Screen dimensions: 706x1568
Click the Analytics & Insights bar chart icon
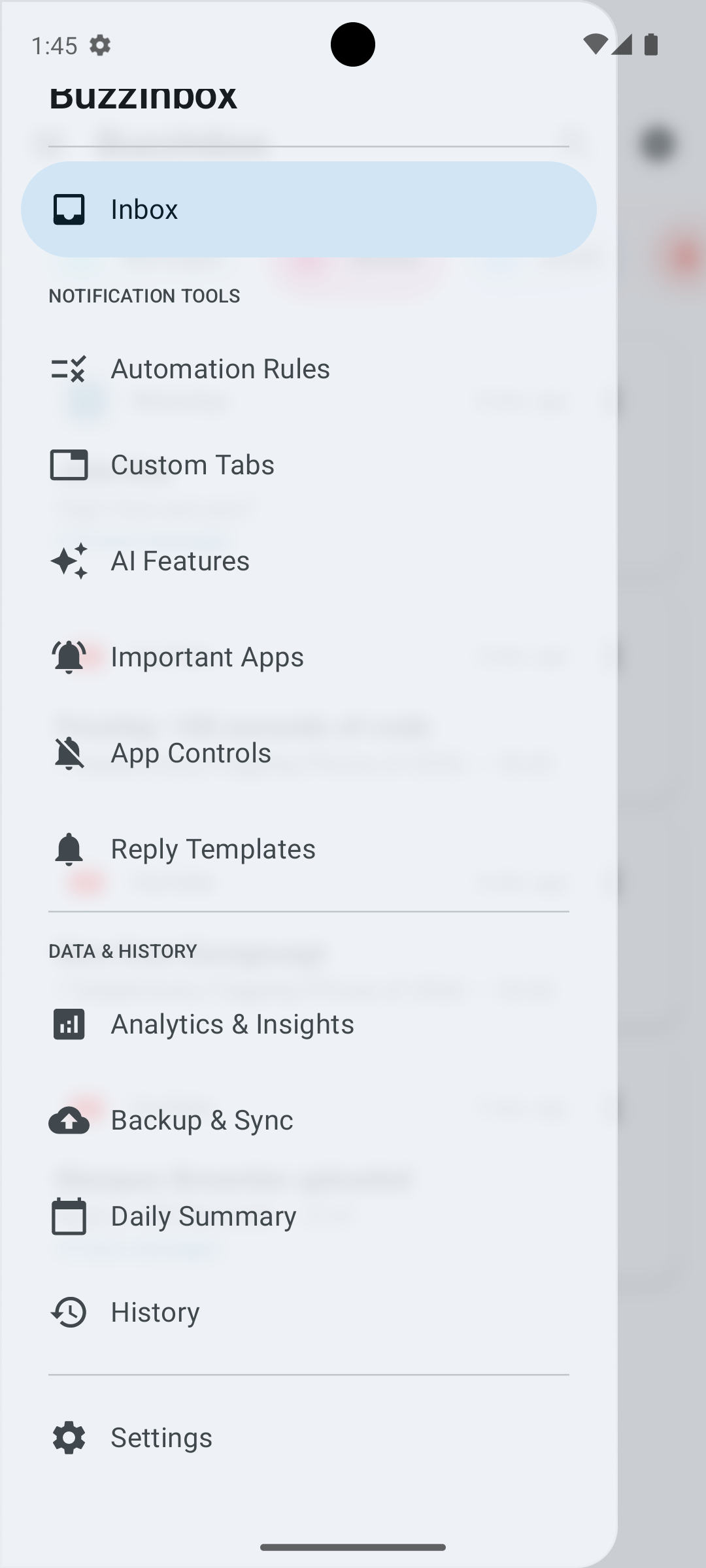coord(69,1024)
